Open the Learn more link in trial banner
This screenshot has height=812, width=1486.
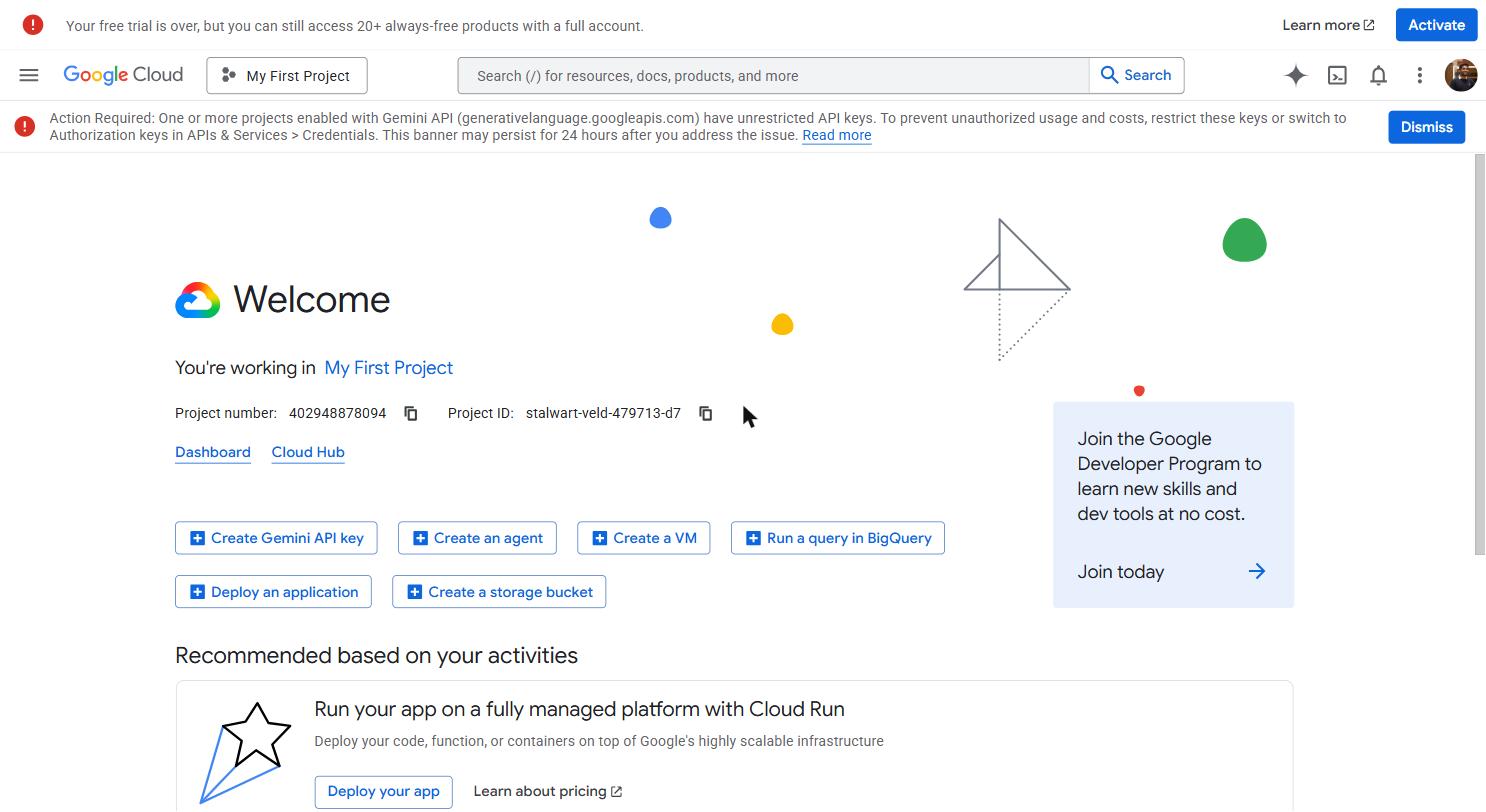click(1328, 25)
